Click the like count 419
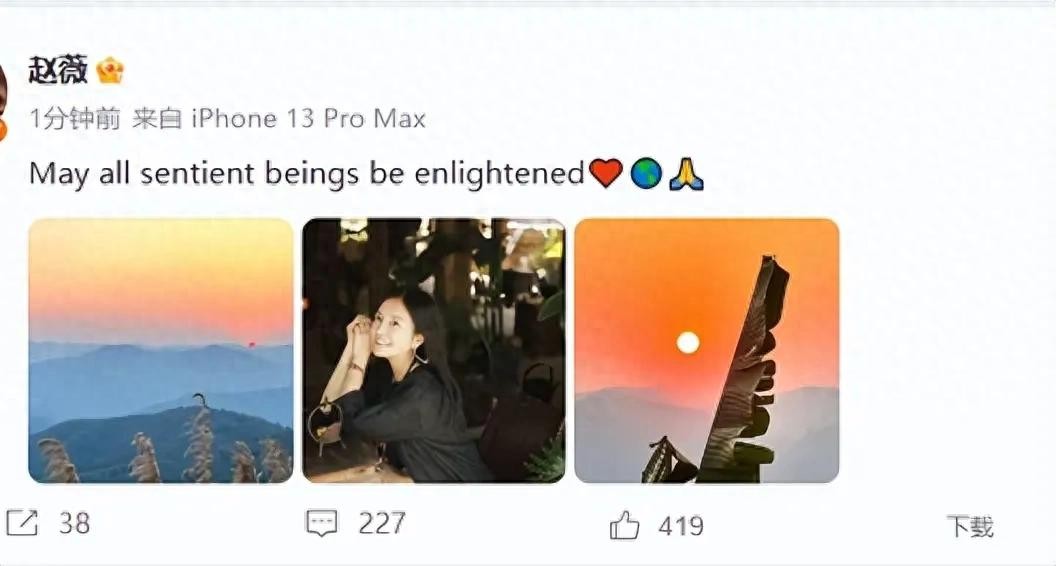The height and width of the screenshot is (566, 1056). click(x=681, y=525)
